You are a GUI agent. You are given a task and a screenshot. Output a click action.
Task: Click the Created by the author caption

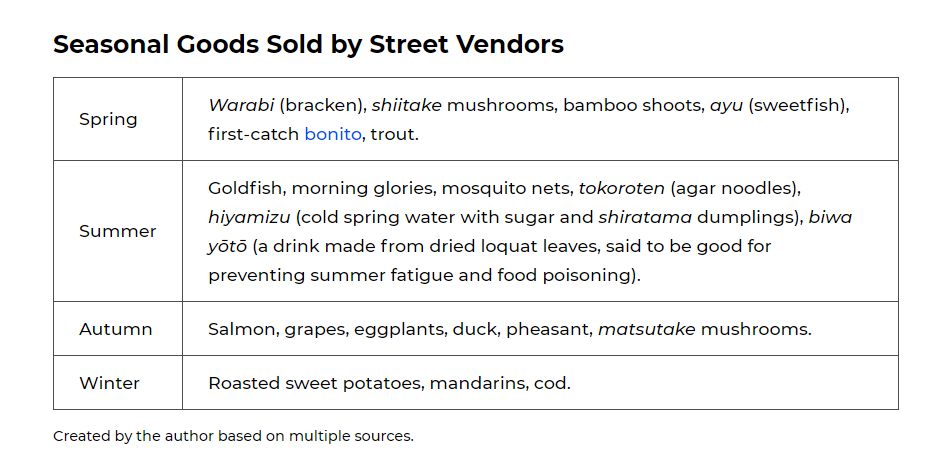(233, 436)
